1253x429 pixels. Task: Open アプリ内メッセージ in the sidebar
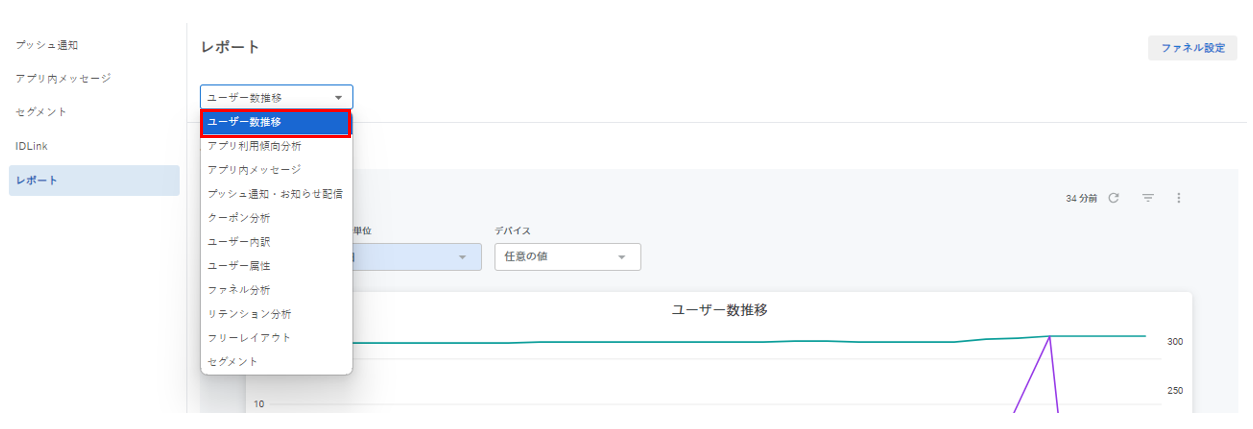click(x=63, y=78)
